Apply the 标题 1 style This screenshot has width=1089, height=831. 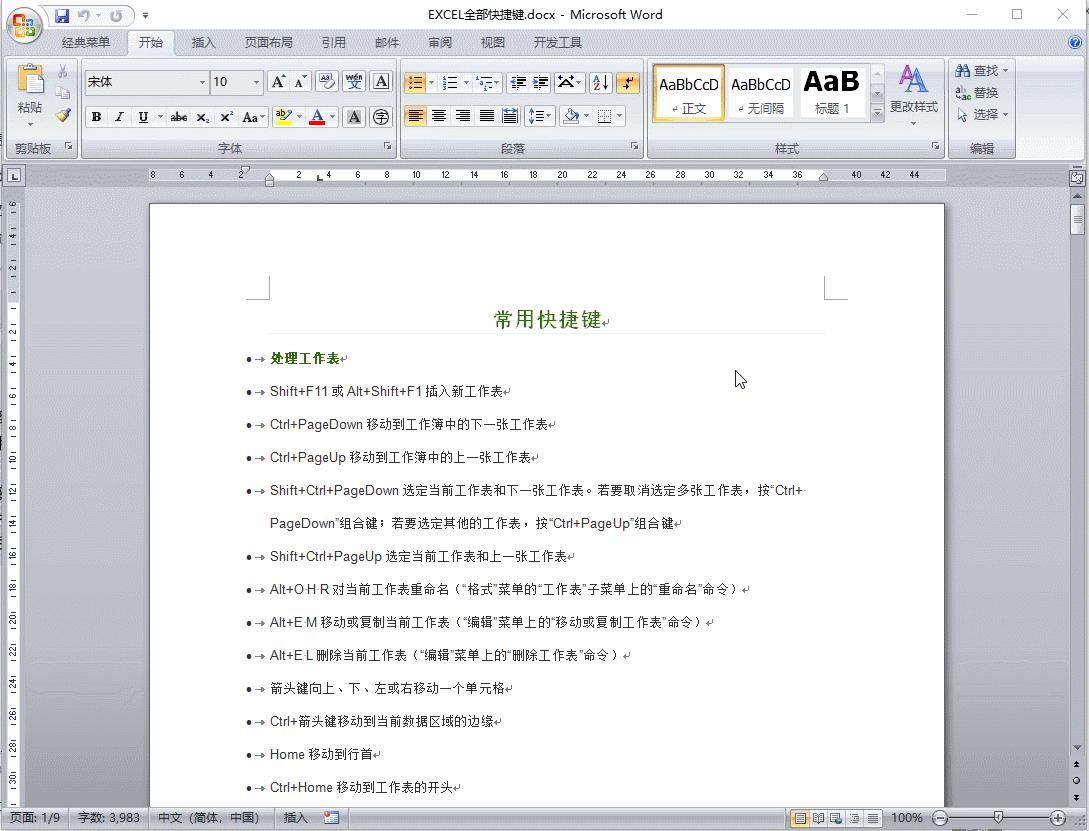click(x=831, y=90)
